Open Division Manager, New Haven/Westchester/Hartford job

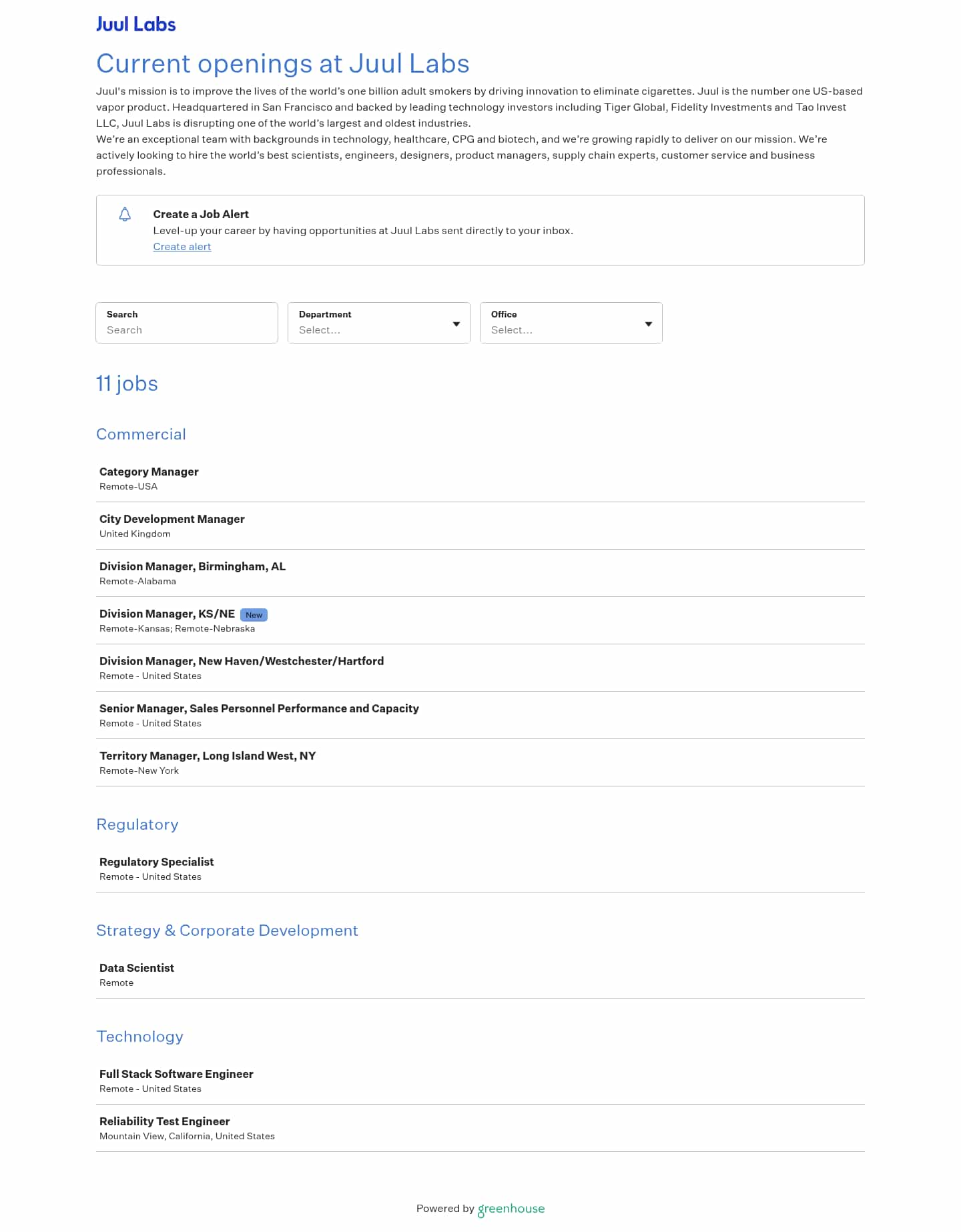coord(241,661)
